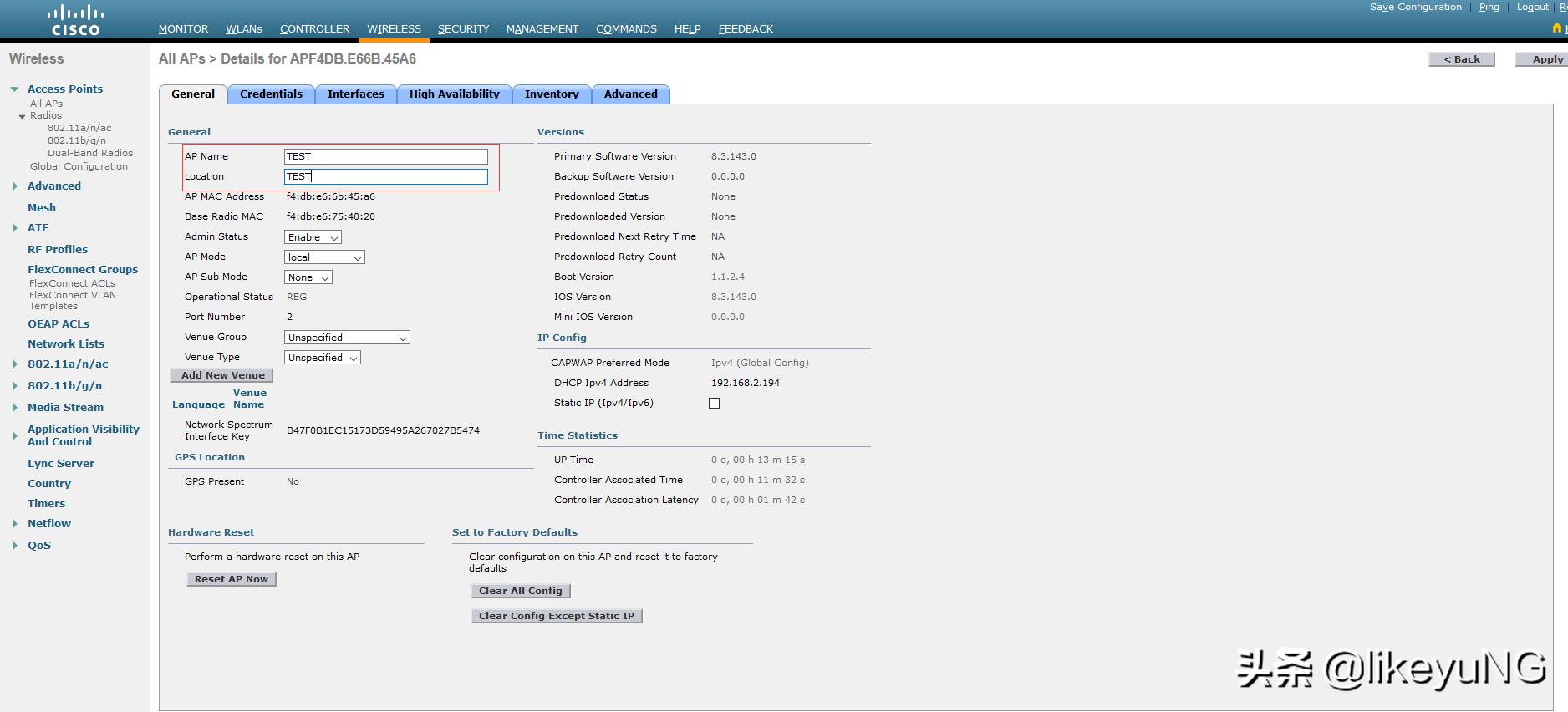Open the FEEDBACK menu

coord(746,28)
